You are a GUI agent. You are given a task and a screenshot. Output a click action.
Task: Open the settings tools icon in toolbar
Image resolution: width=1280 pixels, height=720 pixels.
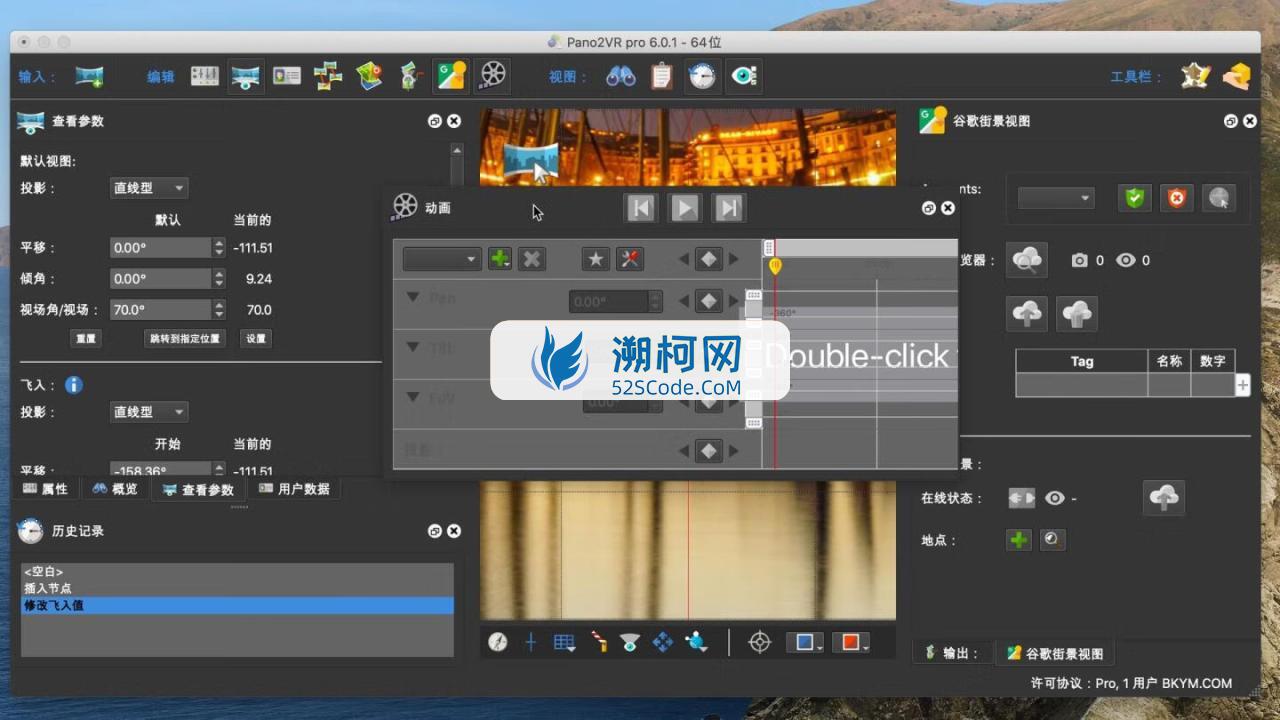[1195, 76]
